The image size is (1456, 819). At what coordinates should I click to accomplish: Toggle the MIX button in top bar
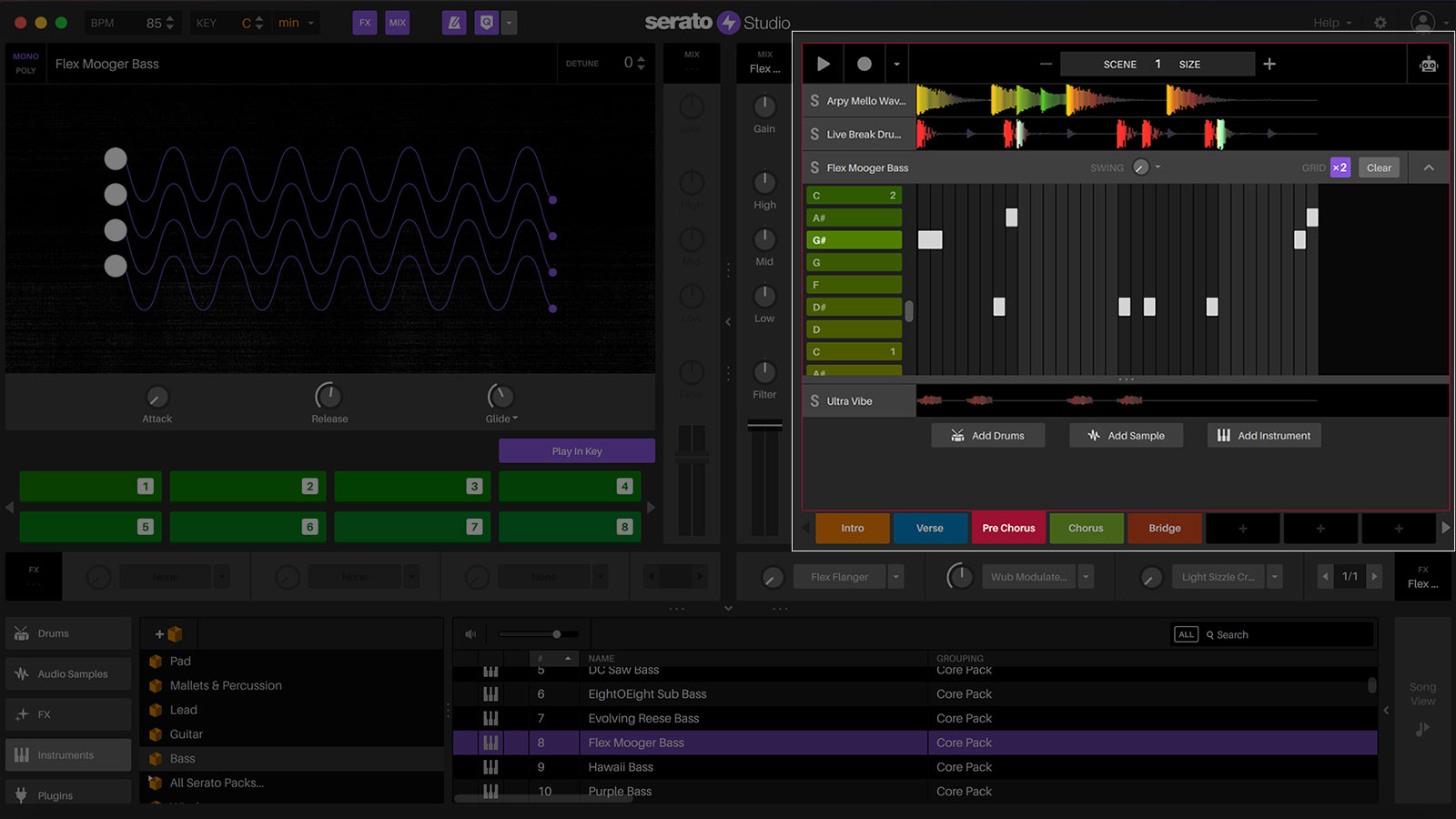(398, 23)
